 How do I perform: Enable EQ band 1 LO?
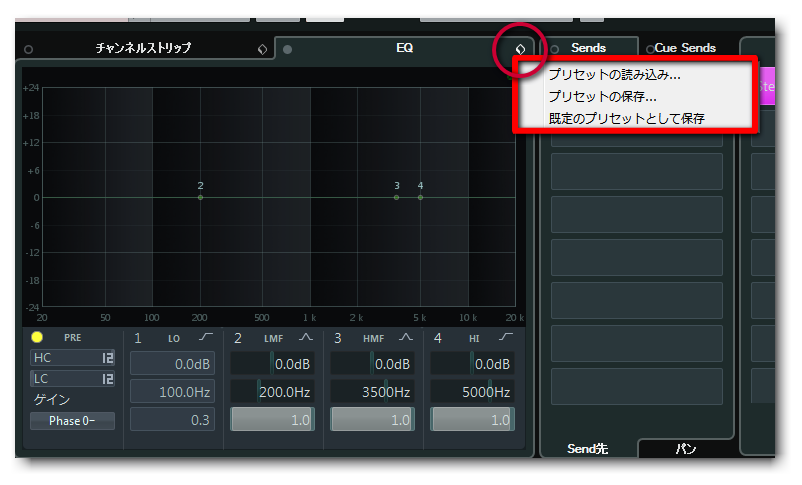(x=138, y=338)
